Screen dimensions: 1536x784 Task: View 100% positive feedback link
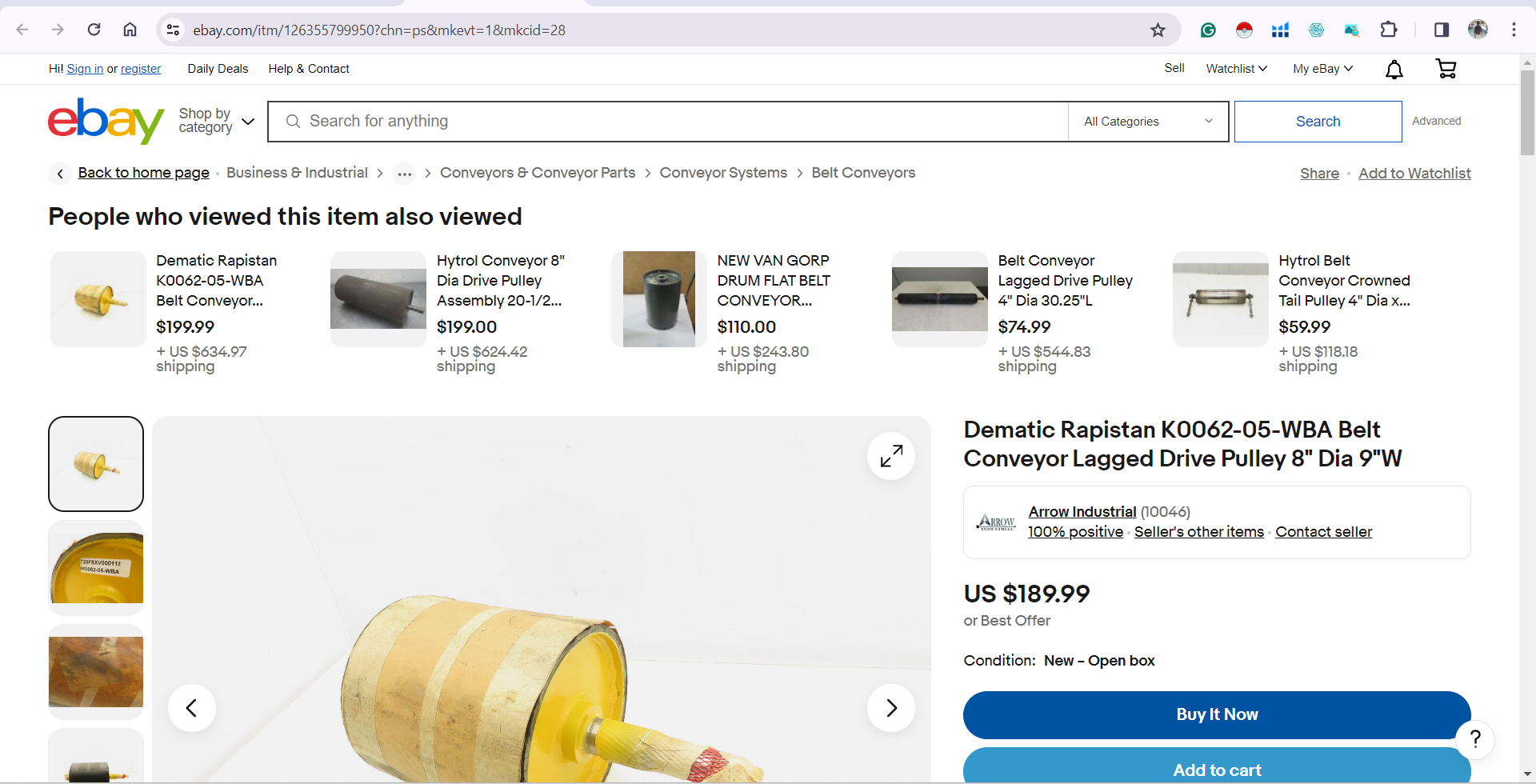click(1075, 532)
